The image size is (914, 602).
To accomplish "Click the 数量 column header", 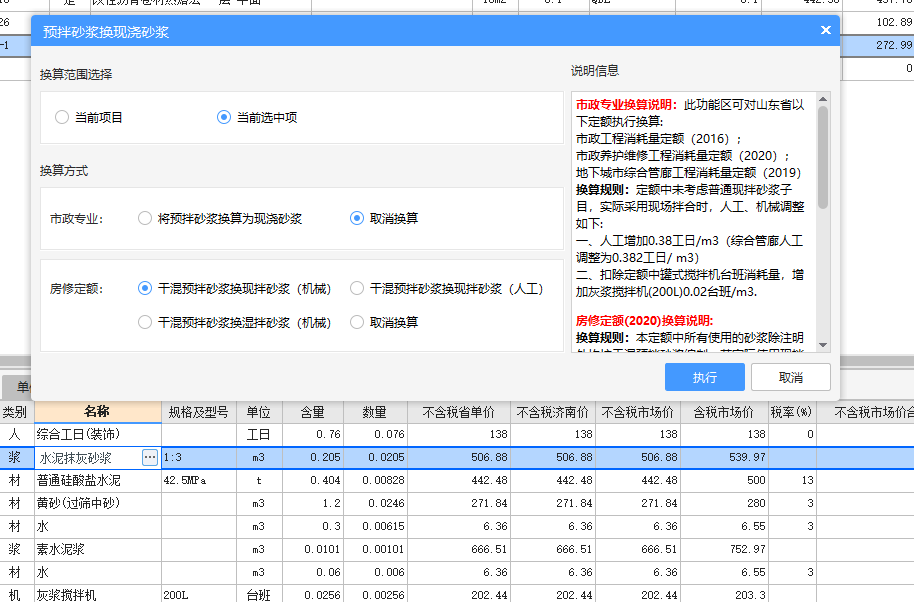I will pos(375,412).
